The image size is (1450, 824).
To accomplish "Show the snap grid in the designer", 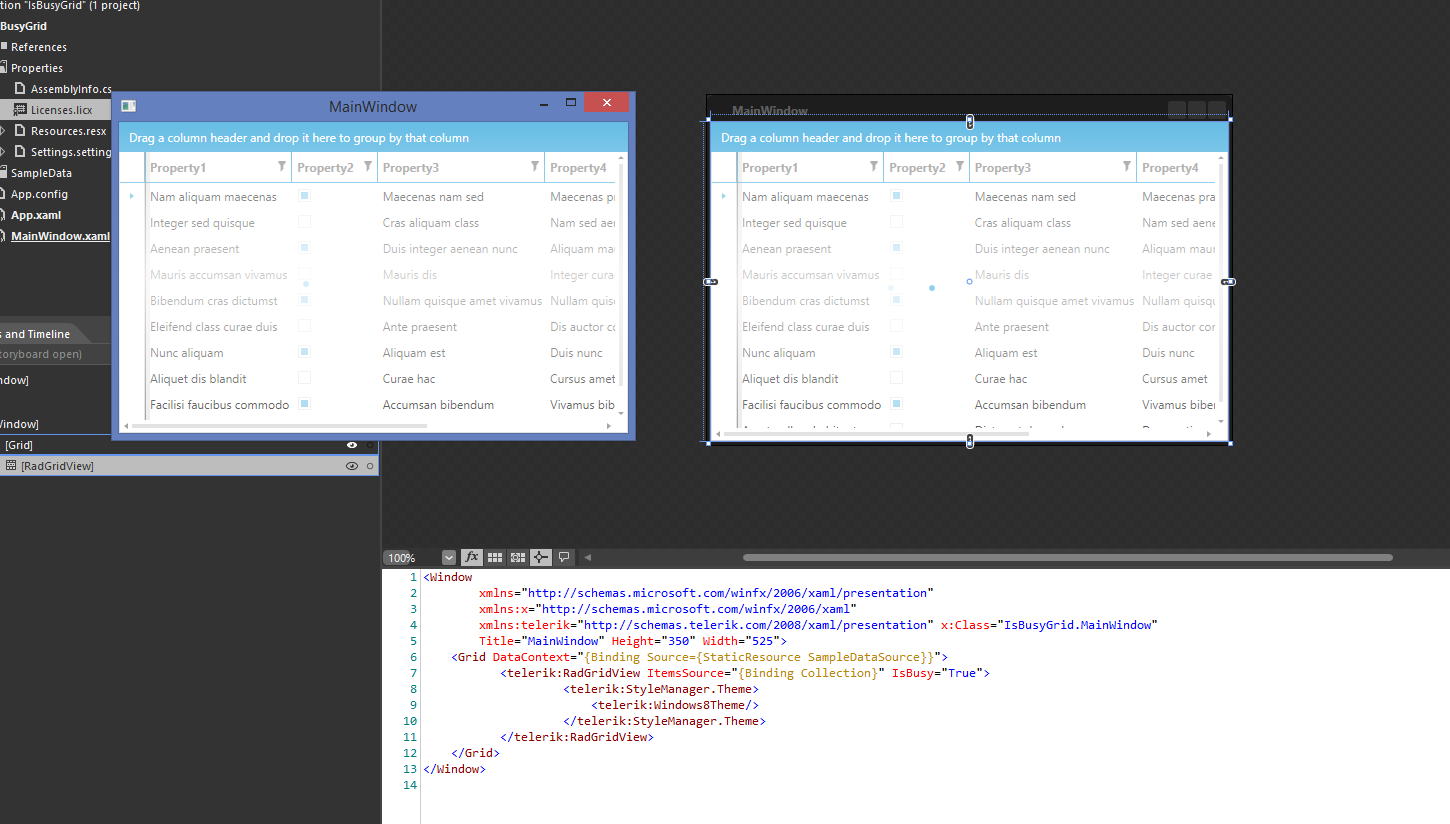I will click(495, 557).
